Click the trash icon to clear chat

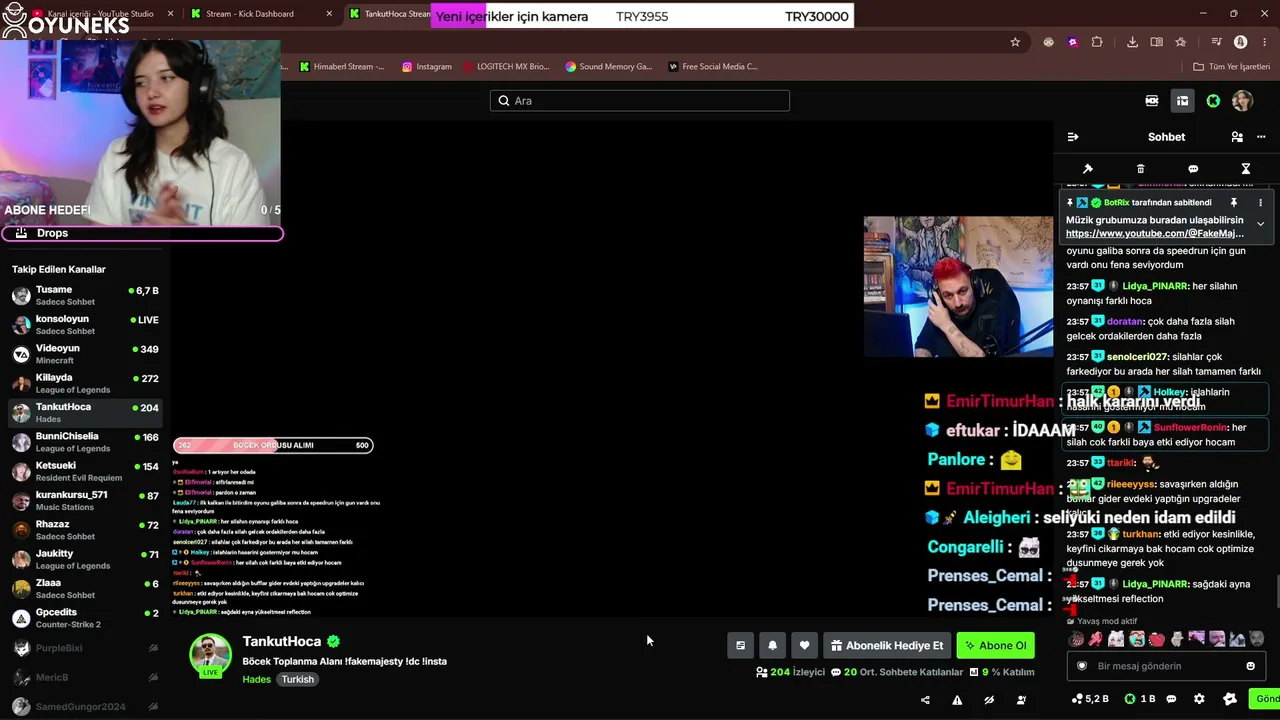(x=1140, y=169)
